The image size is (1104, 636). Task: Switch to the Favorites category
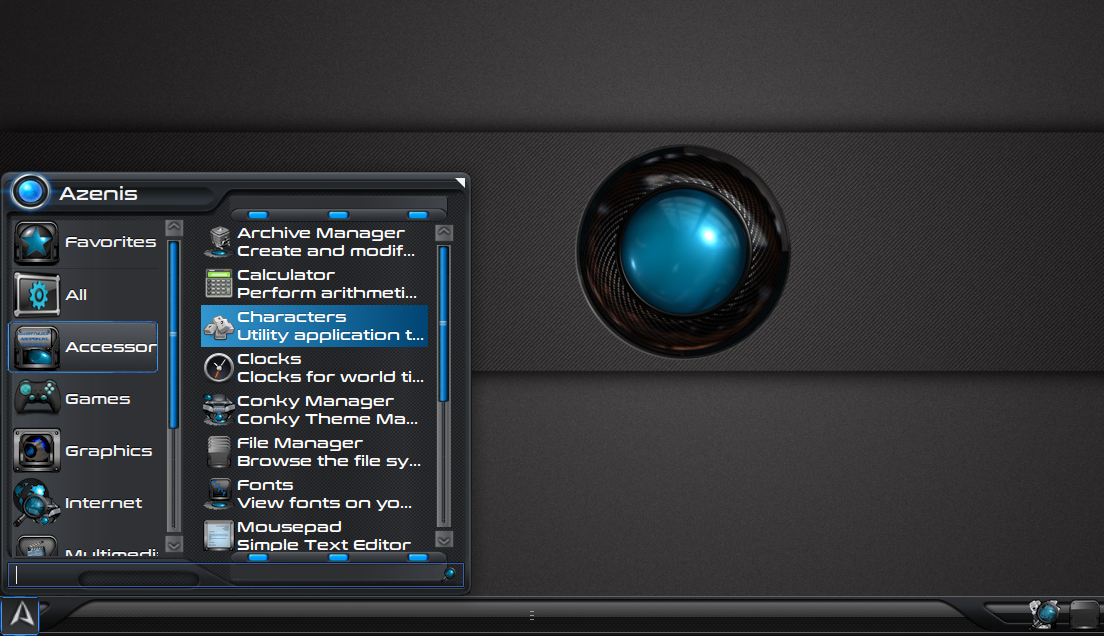tap(85, 243)
